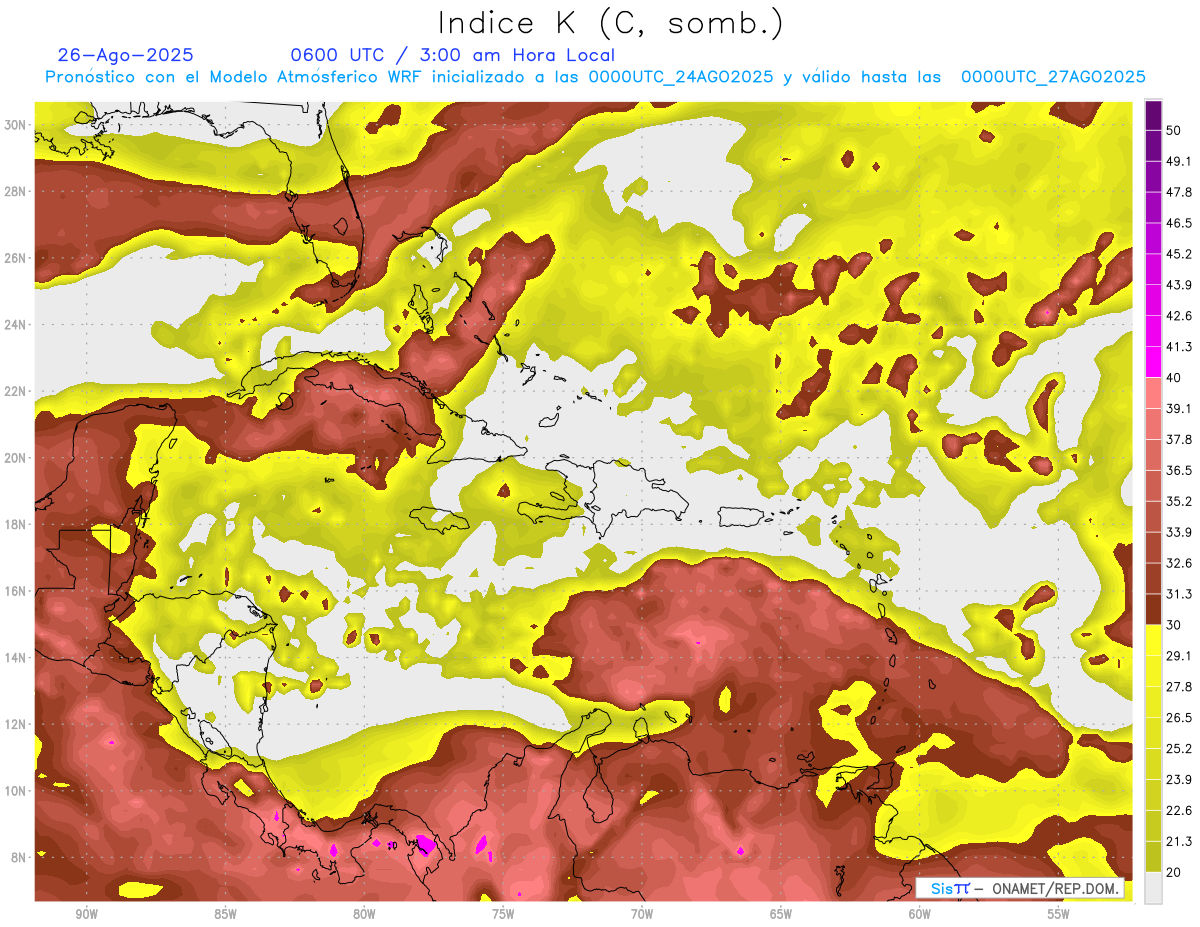Click the '31.3' legend value
This screenshot has width=1200, height=927.
point(1179,594)
